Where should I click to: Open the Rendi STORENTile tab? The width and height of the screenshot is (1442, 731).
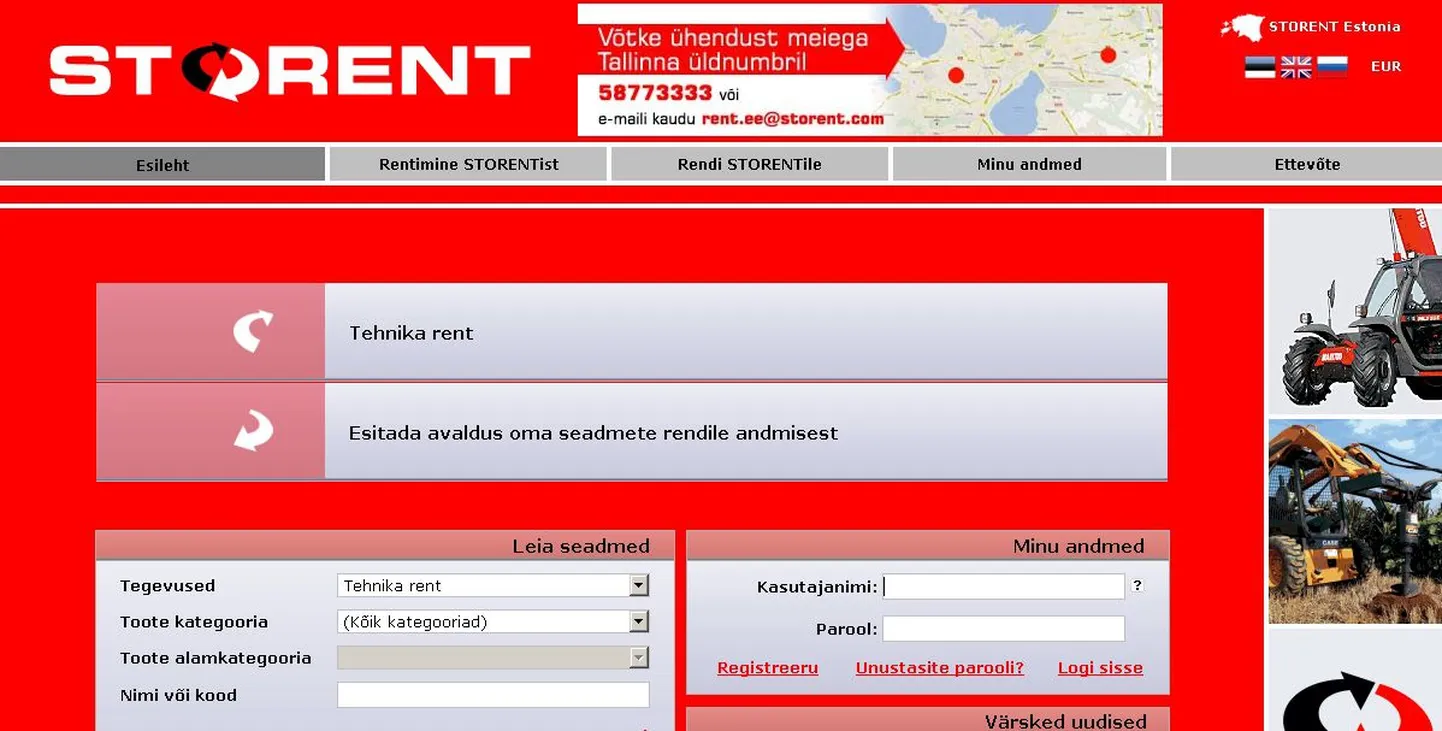[749, 164]
